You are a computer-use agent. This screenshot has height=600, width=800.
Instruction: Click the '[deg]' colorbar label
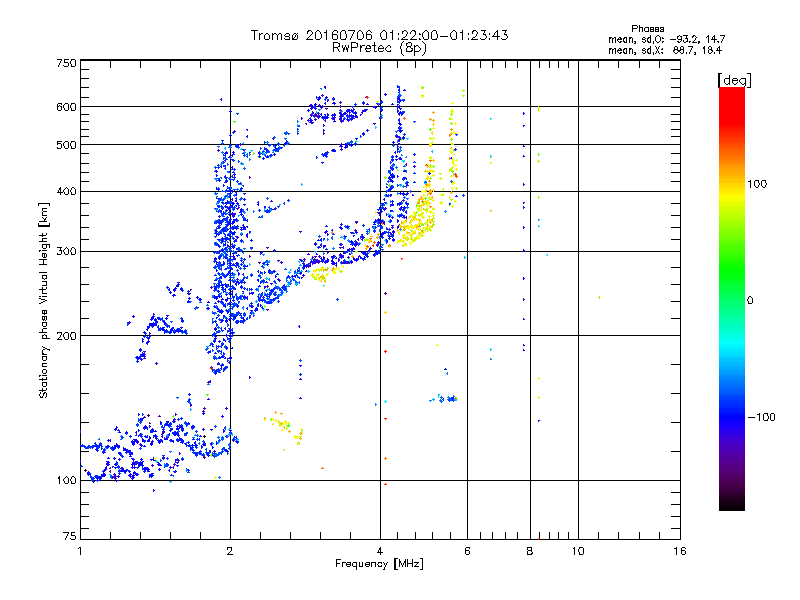734,80
